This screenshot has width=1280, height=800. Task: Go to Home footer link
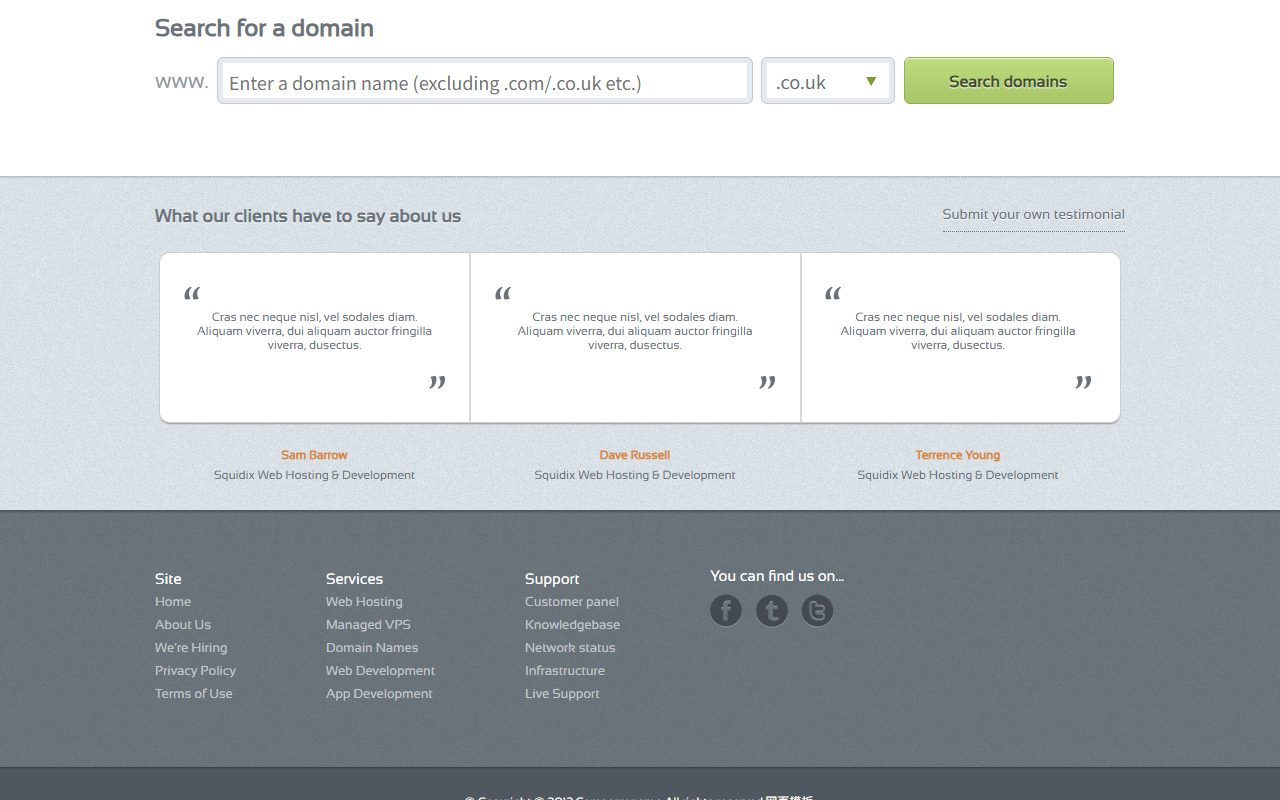click(173, 602)
